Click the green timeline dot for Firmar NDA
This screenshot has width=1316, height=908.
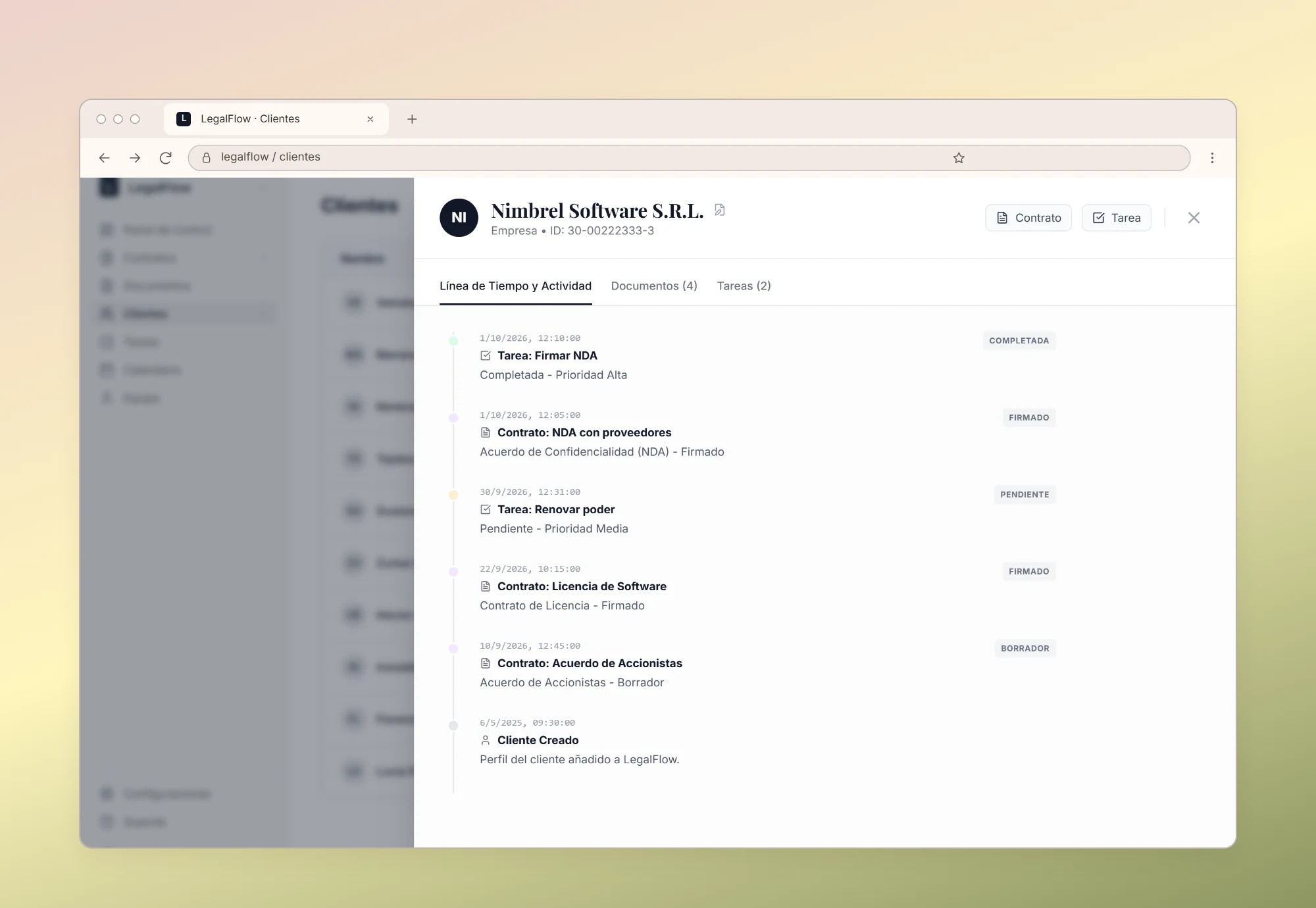click(x=453, y=341)
